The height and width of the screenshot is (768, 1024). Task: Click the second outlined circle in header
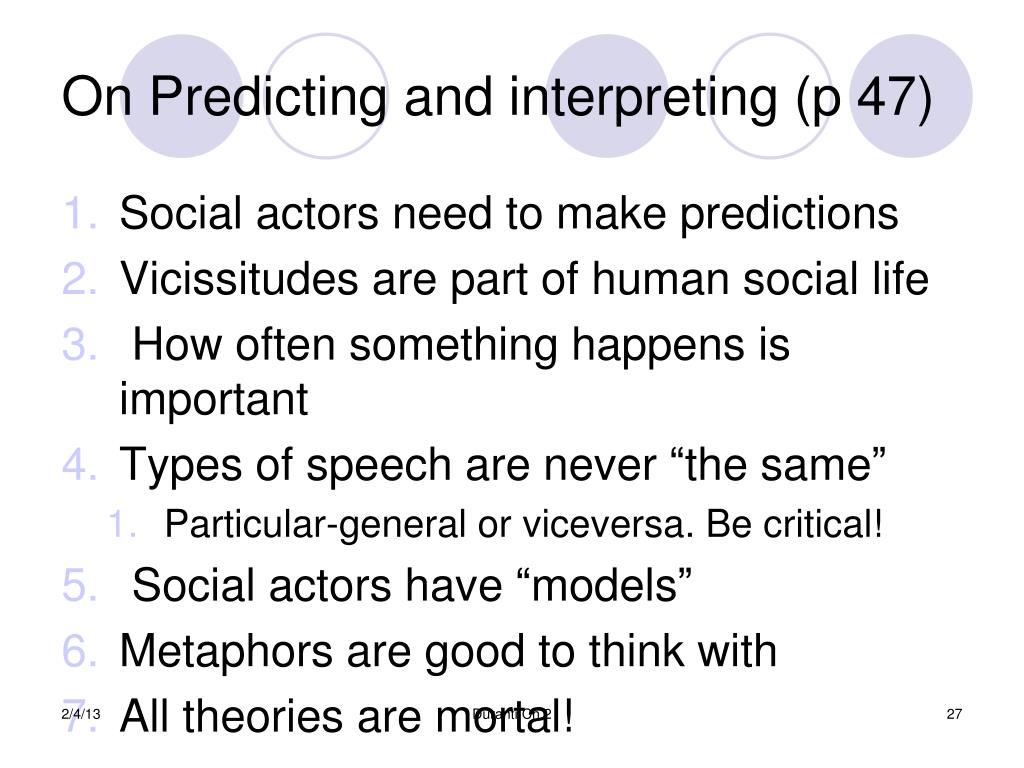770,96
